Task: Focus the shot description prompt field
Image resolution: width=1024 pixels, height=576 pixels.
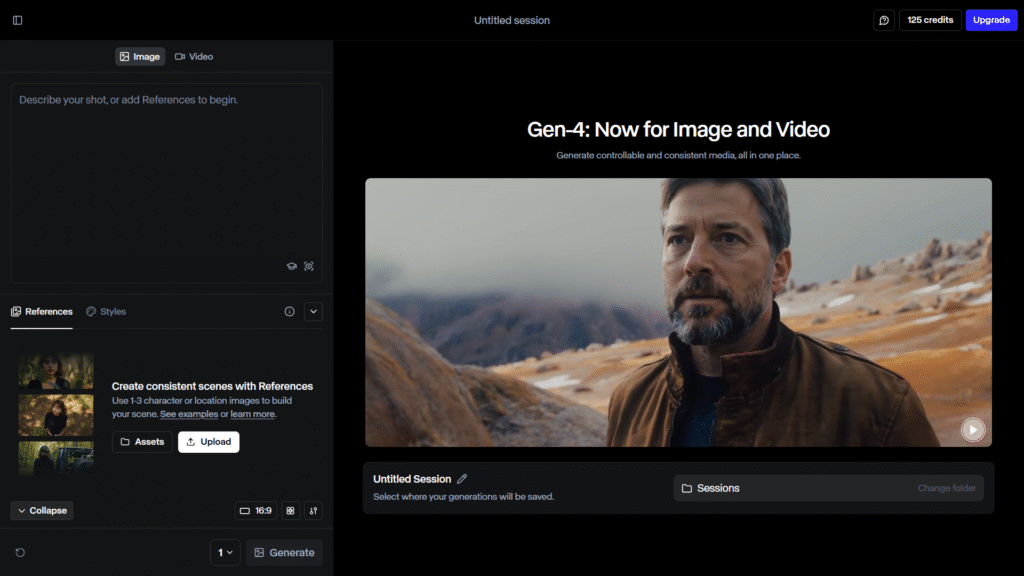Action: 166,183
